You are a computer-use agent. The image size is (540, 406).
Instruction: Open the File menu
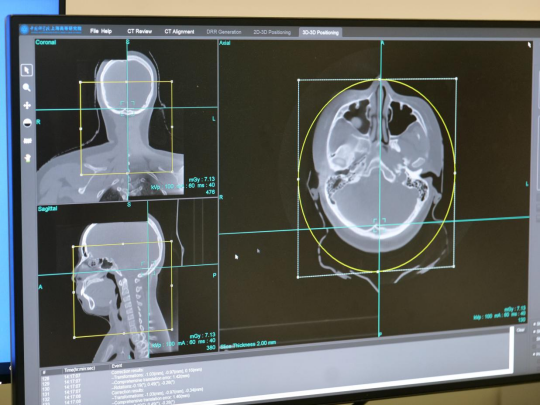[94, 31]
